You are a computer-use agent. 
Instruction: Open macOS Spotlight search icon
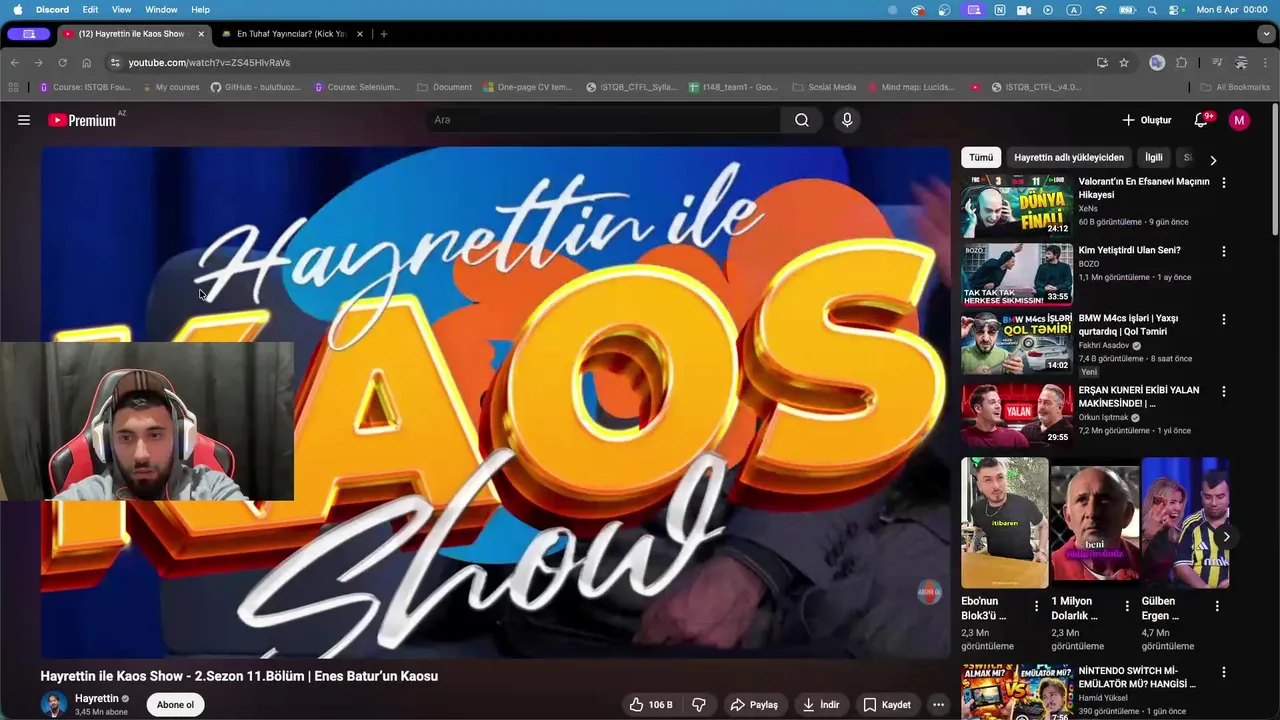(x=1152, y=10)
